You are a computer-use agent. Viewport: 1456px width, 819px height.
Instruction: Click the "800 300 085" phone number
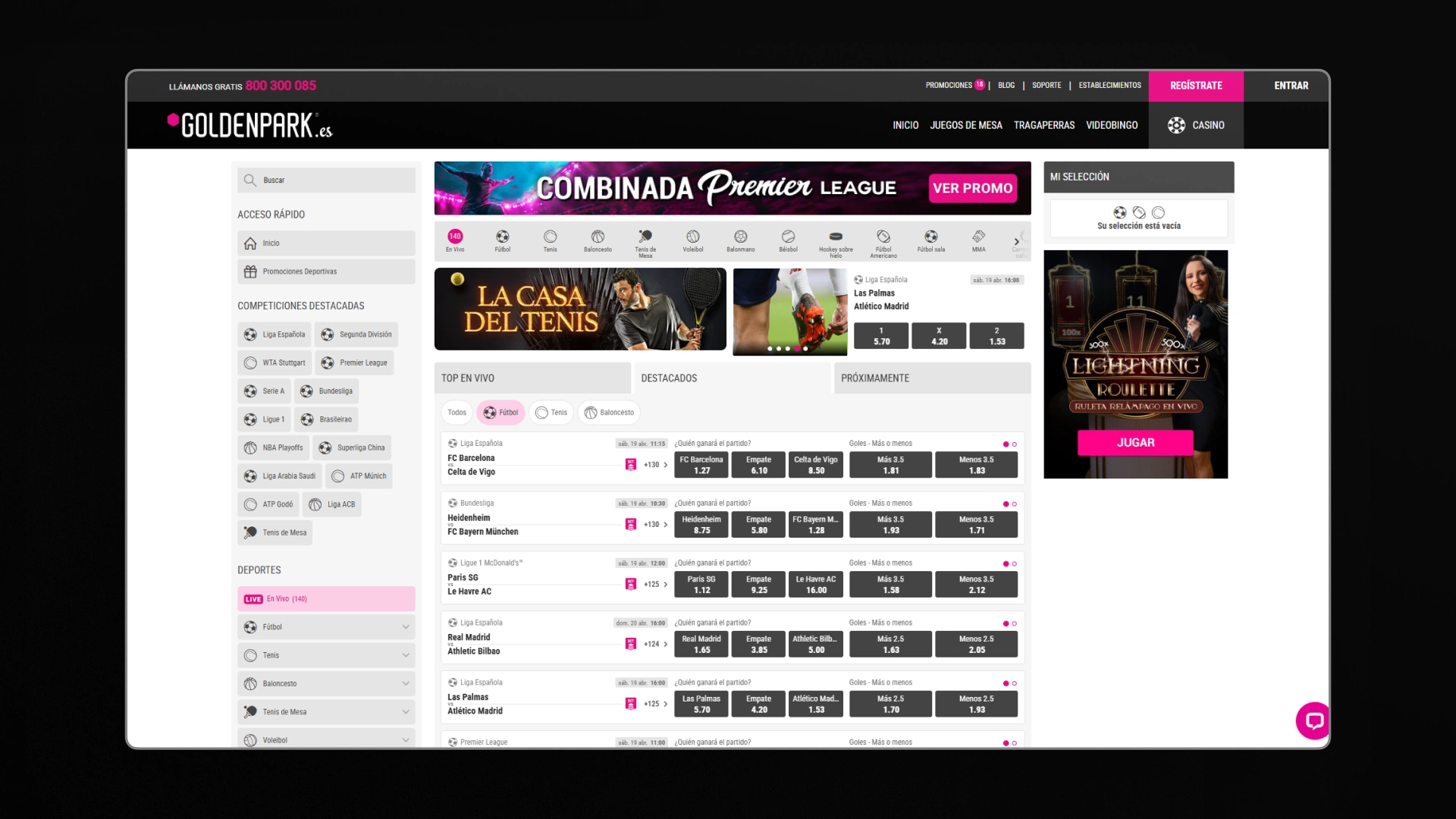(281, 86)
